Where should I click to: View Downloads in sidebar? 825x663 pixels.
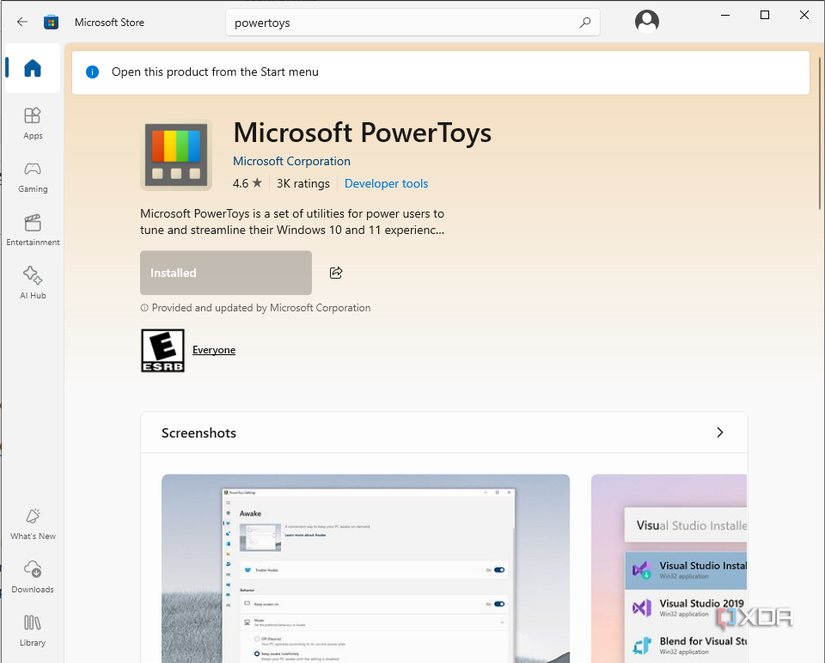tap(32, 575)
